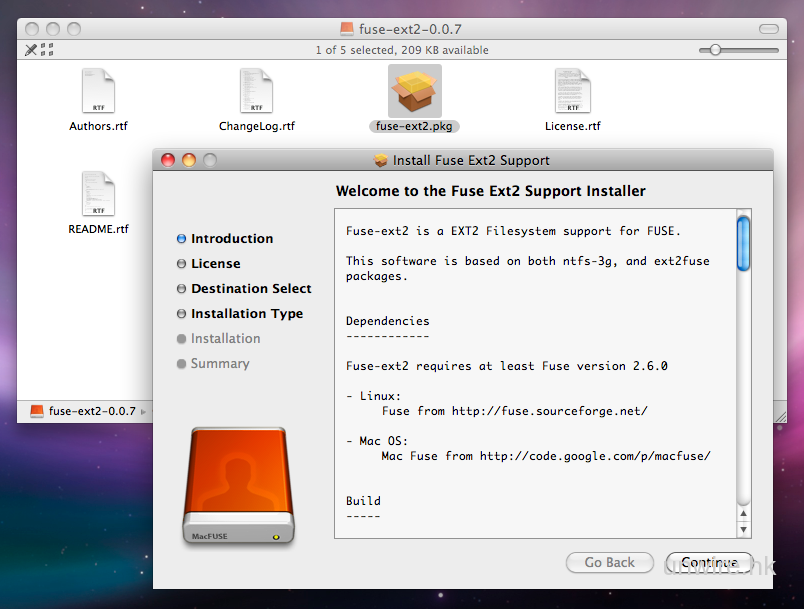
Task: Click the package icon in installer title bar
Action: [x=380, y=160]
